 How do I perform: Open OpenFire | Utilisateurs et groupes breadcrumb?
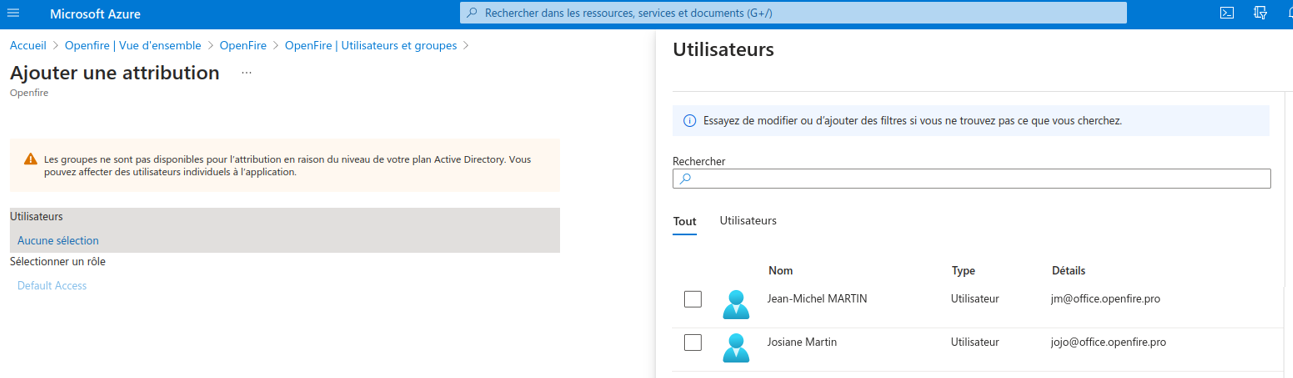click(371, 45)
